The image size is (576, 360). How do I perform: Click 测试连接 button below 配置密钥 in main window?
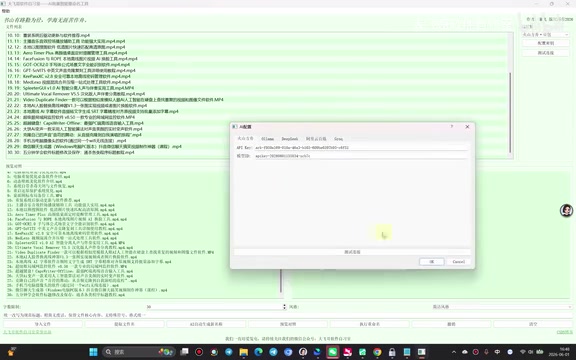[546, 53]
